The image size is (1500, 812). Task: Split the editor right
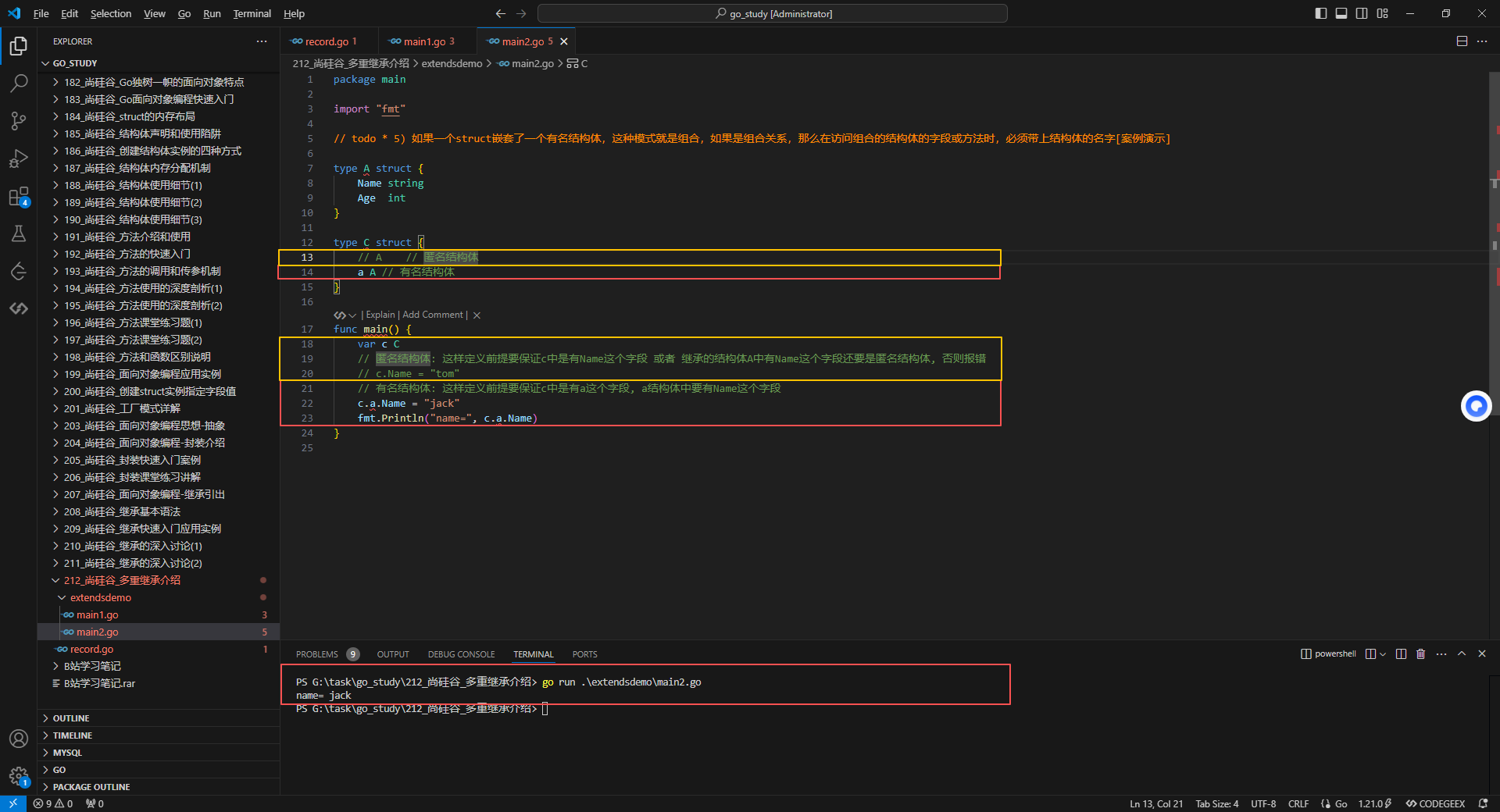click(x=1462, y=41)
